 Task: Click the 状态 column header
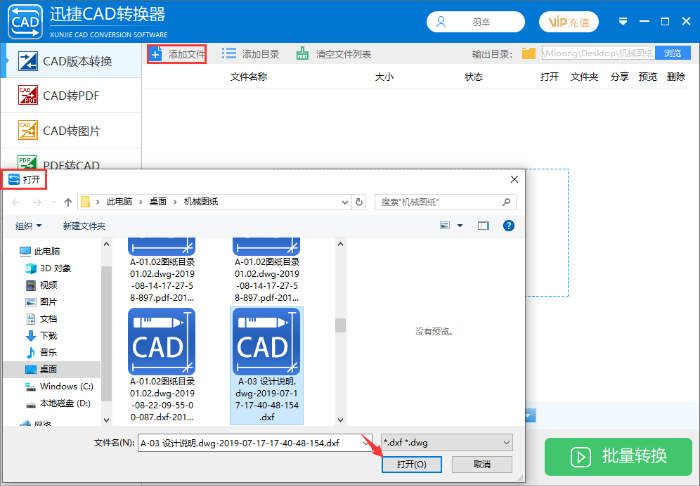click(473, 77)
